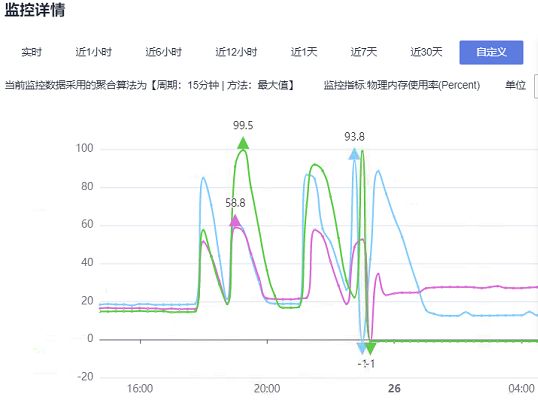This screenshot has width=538, height=406.
Task: Select the 近1小时 time range tab
Action: pyautogui.click(x=94, y=52)
